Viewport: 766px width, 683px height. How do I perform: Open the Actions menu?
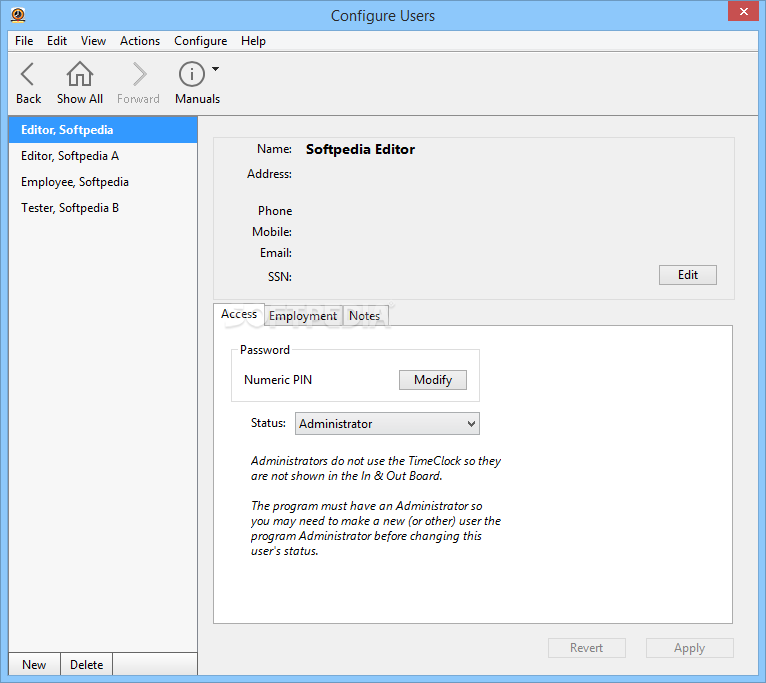[140, 41]
